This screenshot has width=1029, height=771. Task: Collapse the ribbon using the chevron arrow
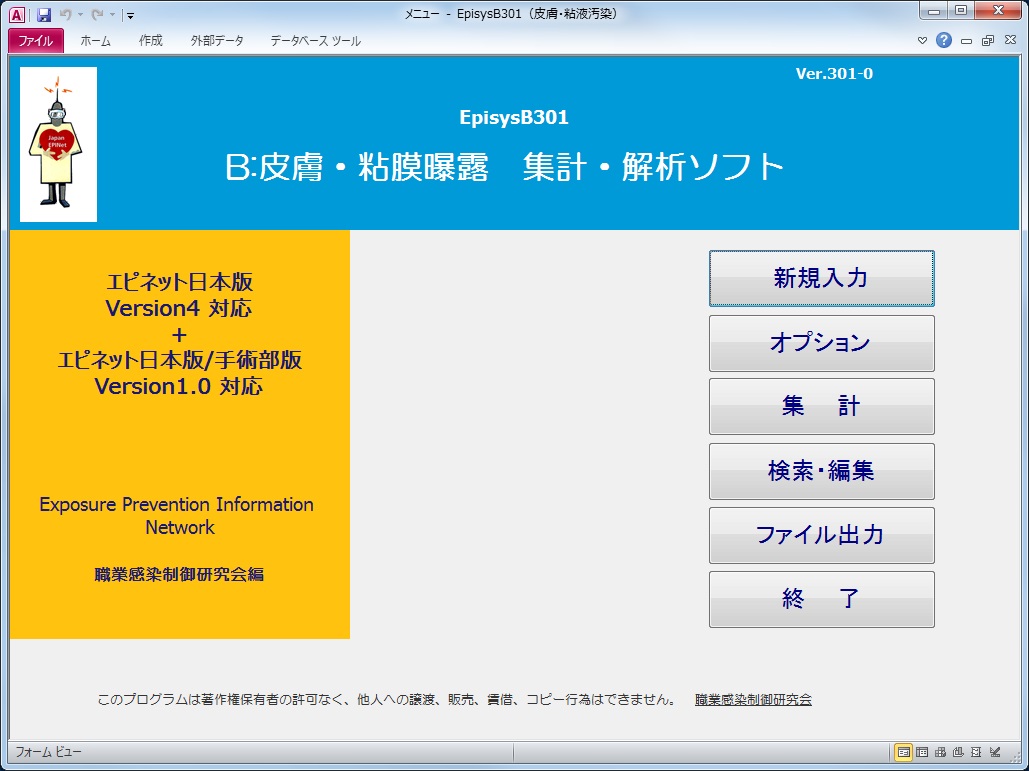tap(923, 41)
